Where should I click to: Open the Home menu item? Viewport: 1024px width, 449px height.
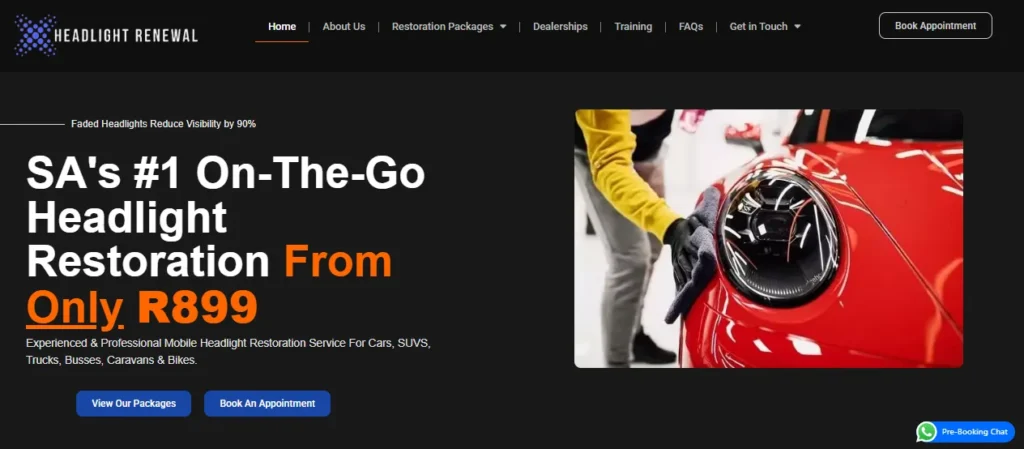(x=281, y=27)
